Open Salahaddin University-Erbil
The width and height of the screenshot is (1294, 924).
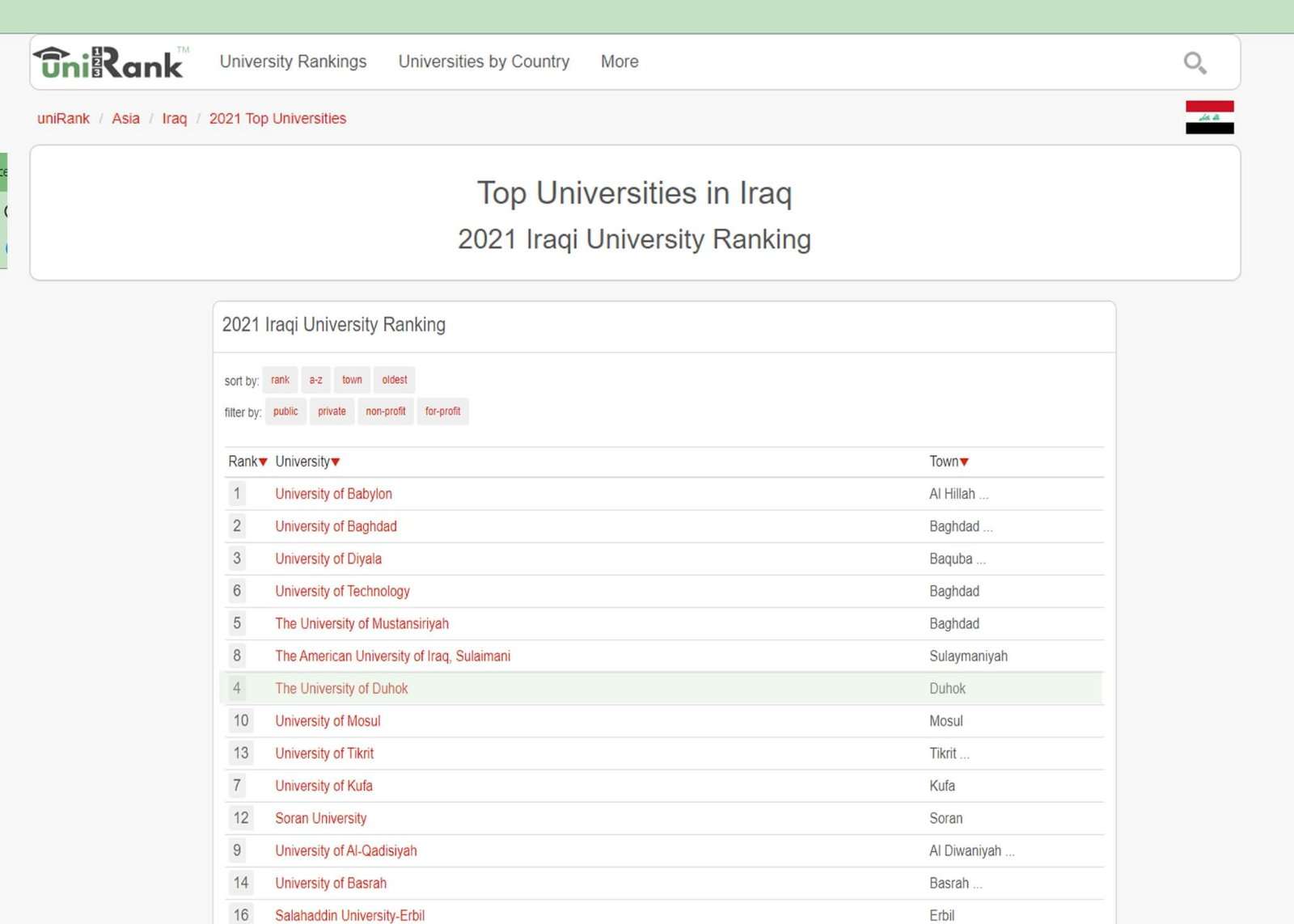click(x=349, y=915)
